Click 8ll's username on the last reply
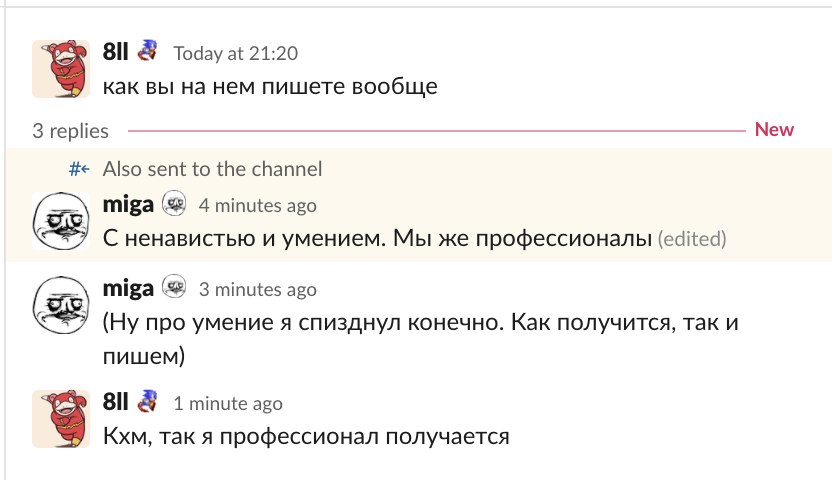 coord(116,402)
